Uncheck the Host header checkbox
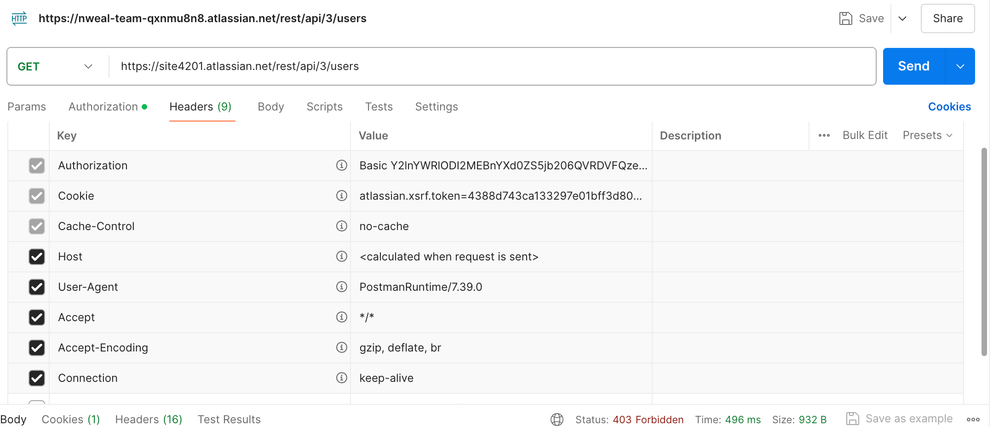Image resolution: width=999 pixels, height=427 pixels. tap(37, 257)
